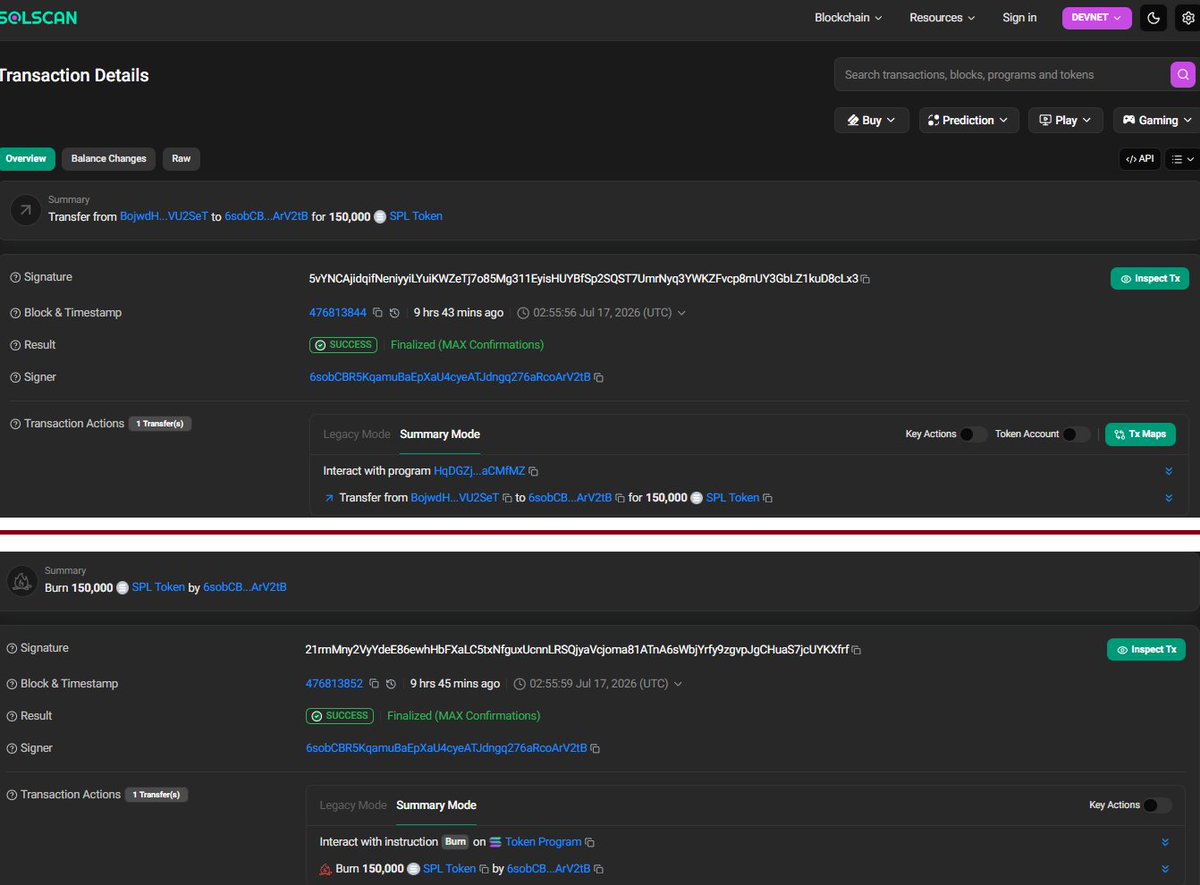Click the purple search button
Viewport: 1200px width, 885px height.
coord(1182,74)
